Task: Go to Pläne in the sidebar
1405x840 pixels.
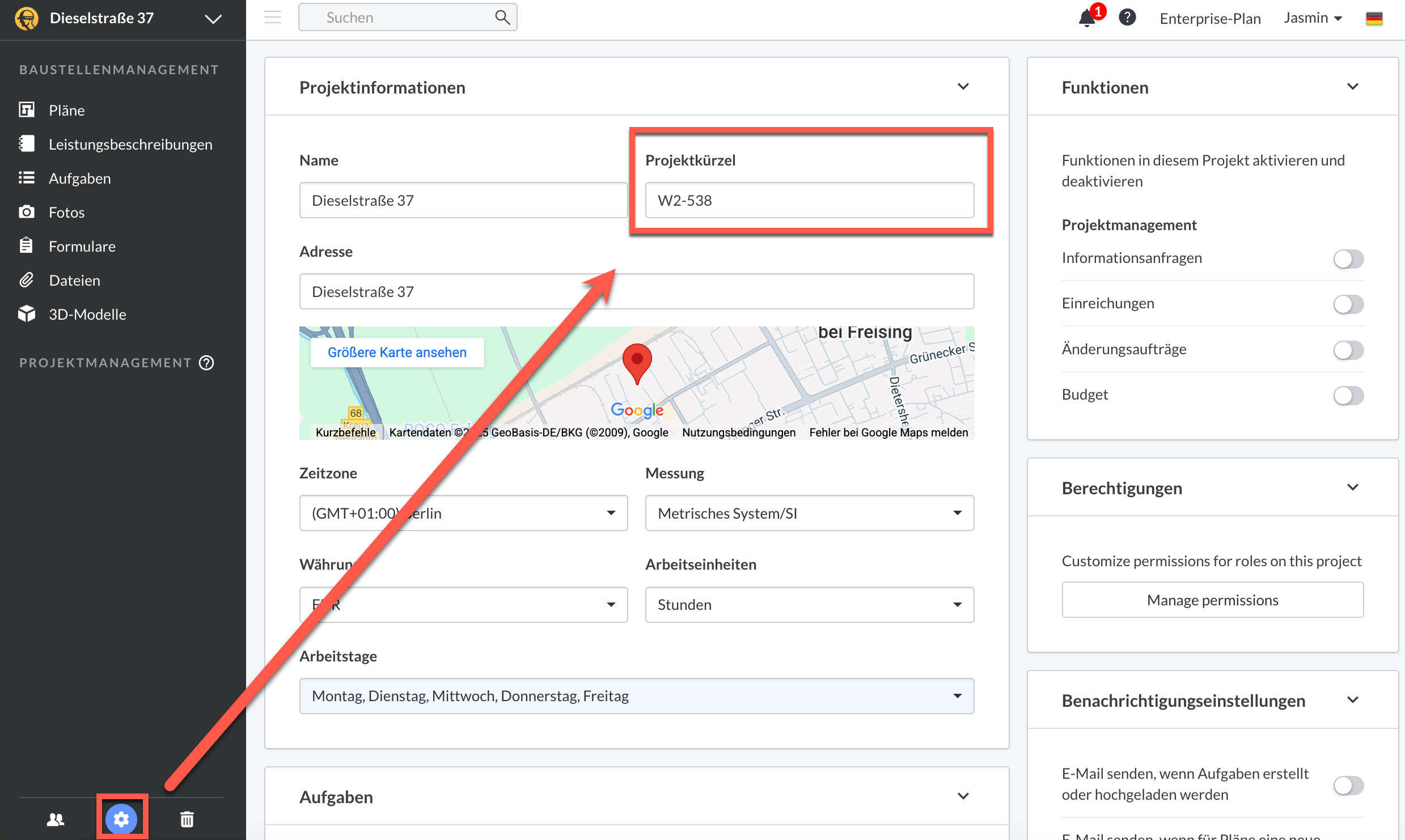Action: 66,110
